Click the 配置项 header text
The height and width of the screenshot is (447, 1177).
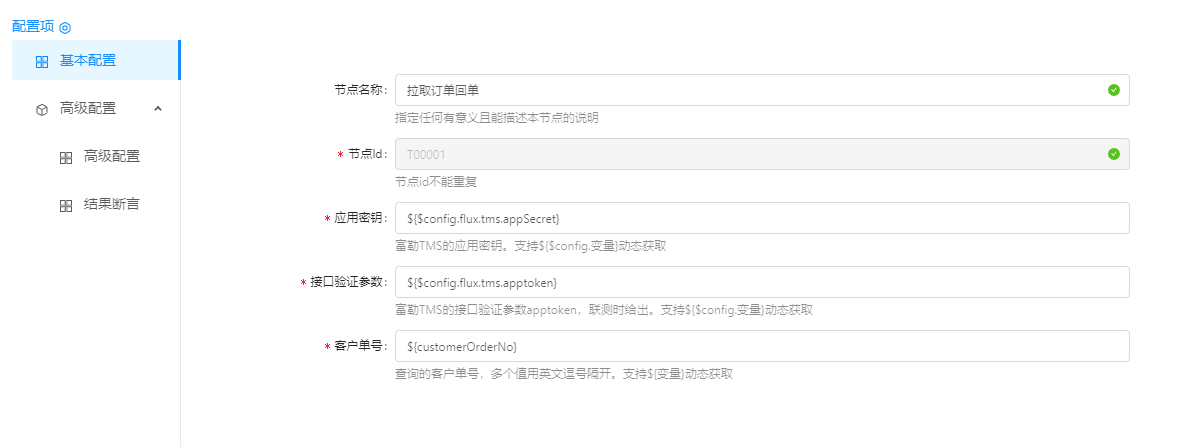tap(33, 27)
